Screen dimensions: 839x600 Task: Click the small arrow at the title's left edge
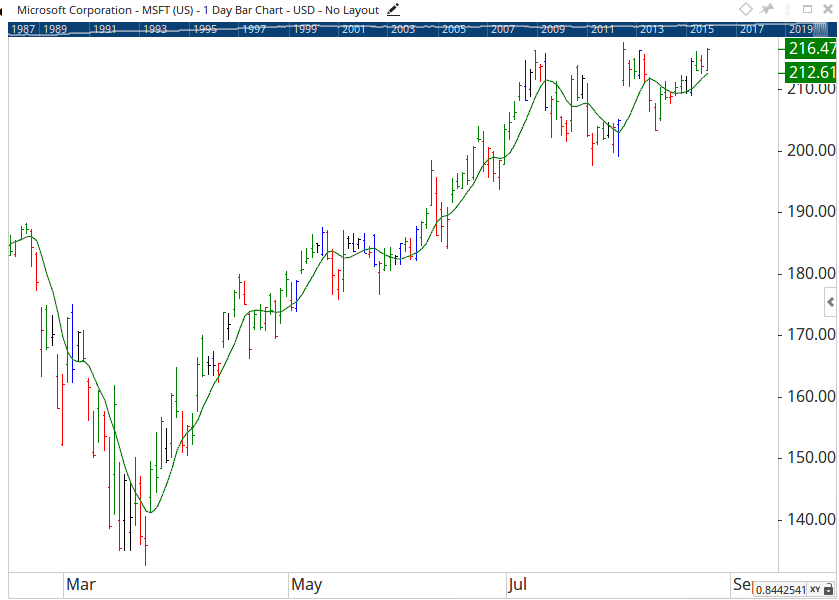[x=2, y=11]
